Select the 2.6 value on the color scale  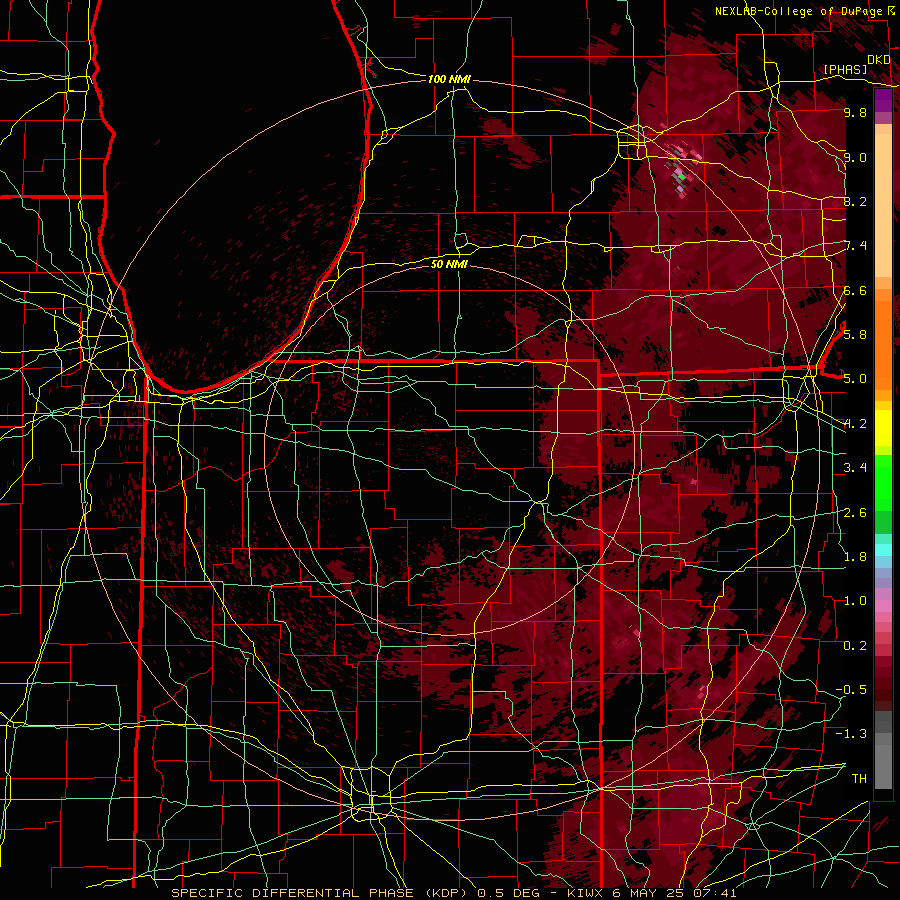(855, 513)
